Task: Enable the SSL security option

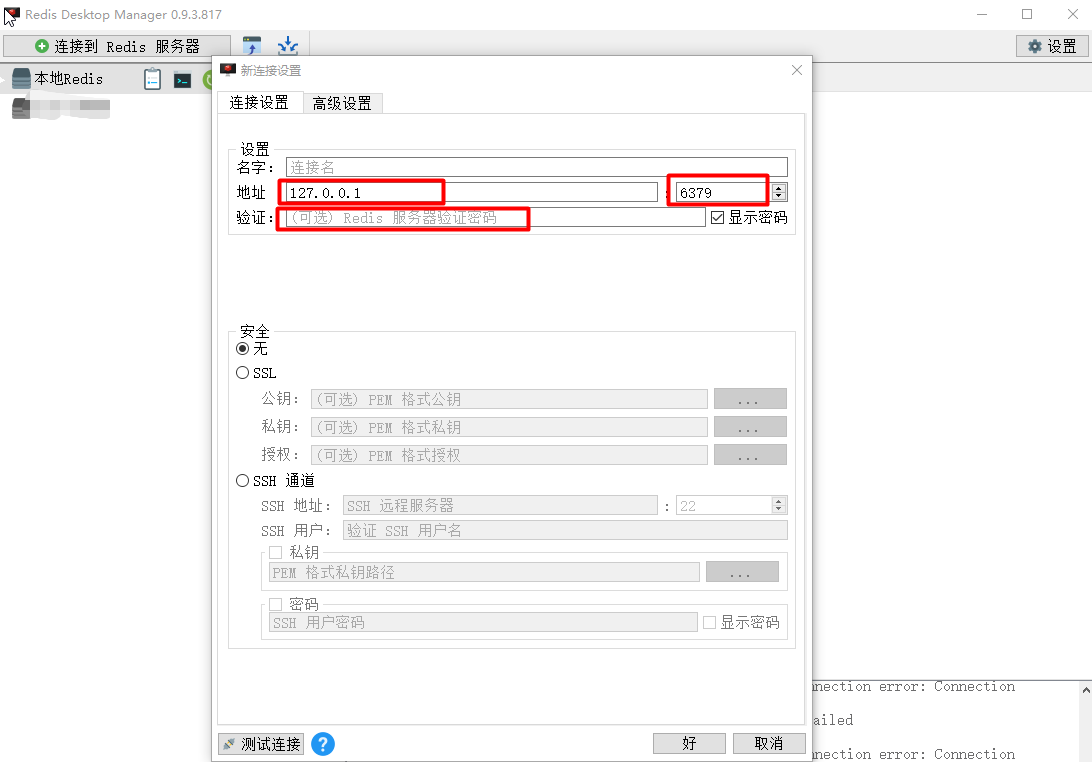Action: 242,372
